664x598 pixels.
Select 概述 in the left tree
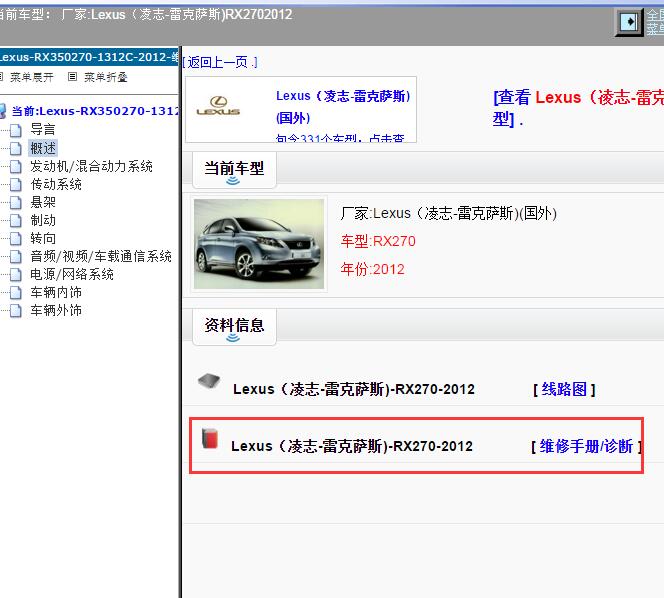point(43,148)
